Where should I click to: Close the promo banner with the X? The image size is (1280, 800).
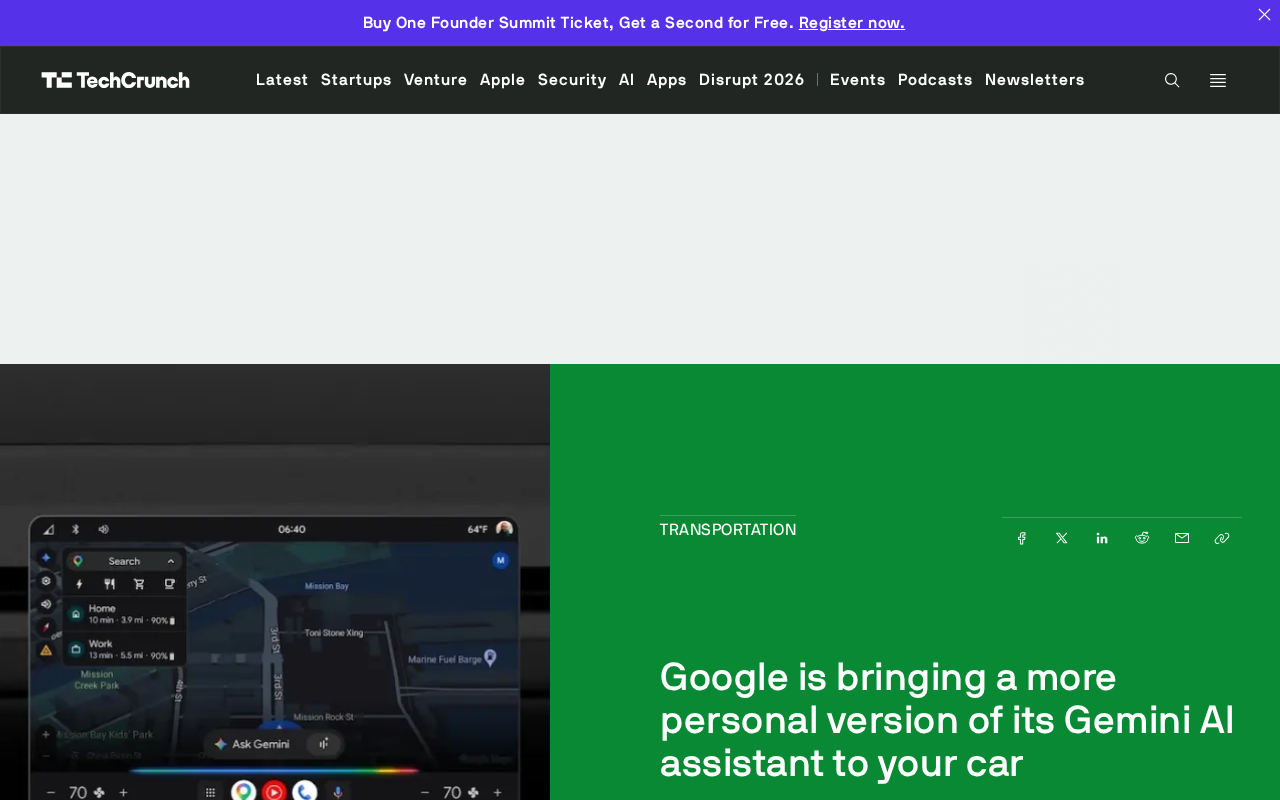[x=1264, y=14]
